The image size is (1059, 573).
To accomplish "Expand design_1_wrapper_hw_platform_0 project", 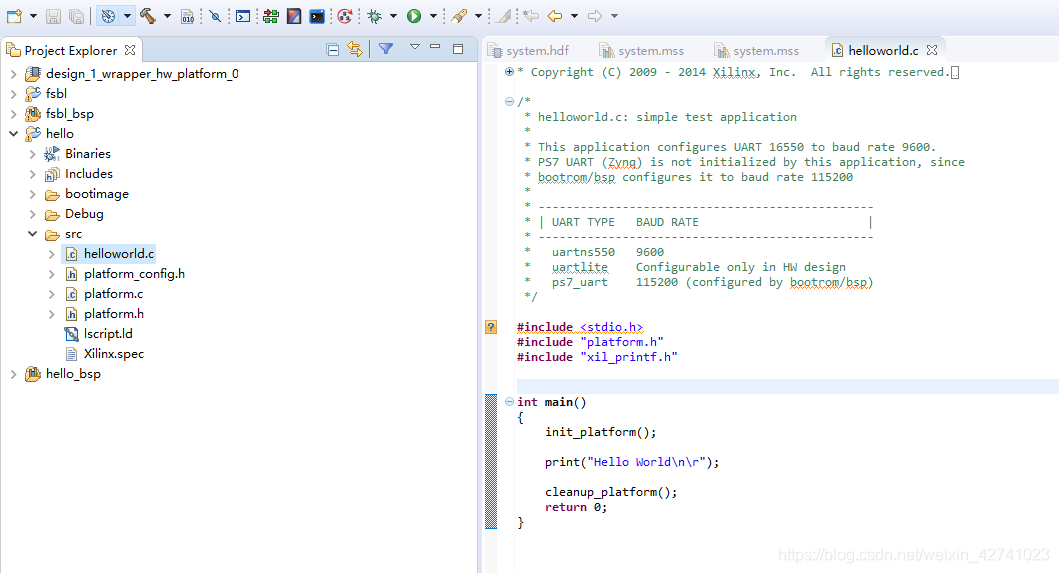I will [x=14, y=74].
